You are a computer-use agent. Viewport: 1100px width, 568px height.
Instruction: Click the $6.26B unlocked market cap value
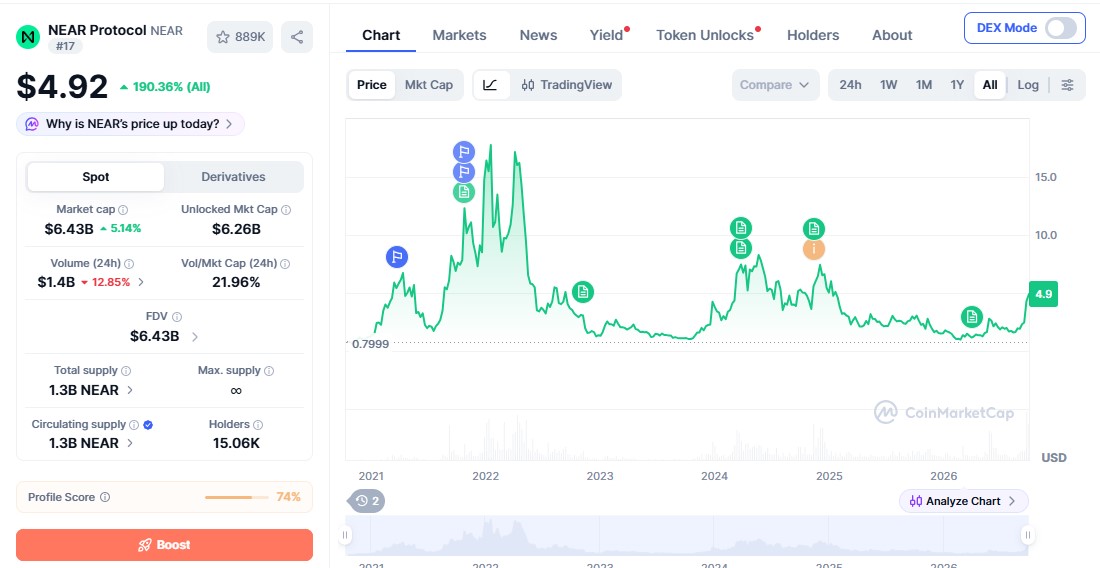click(x=236, y=229)
